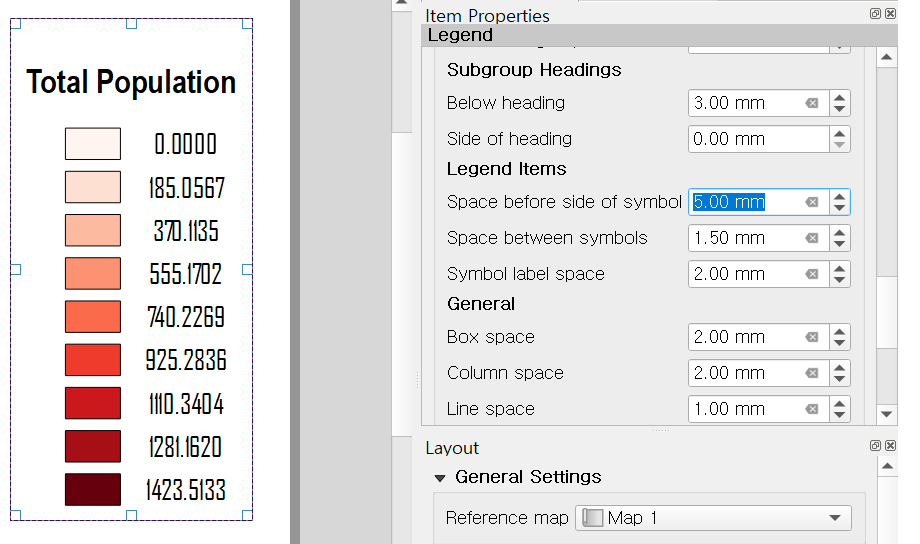Screen dimensions: 920x544
Task: Select the legend swatch for 925.2836
Action: [x=93, y=360]
